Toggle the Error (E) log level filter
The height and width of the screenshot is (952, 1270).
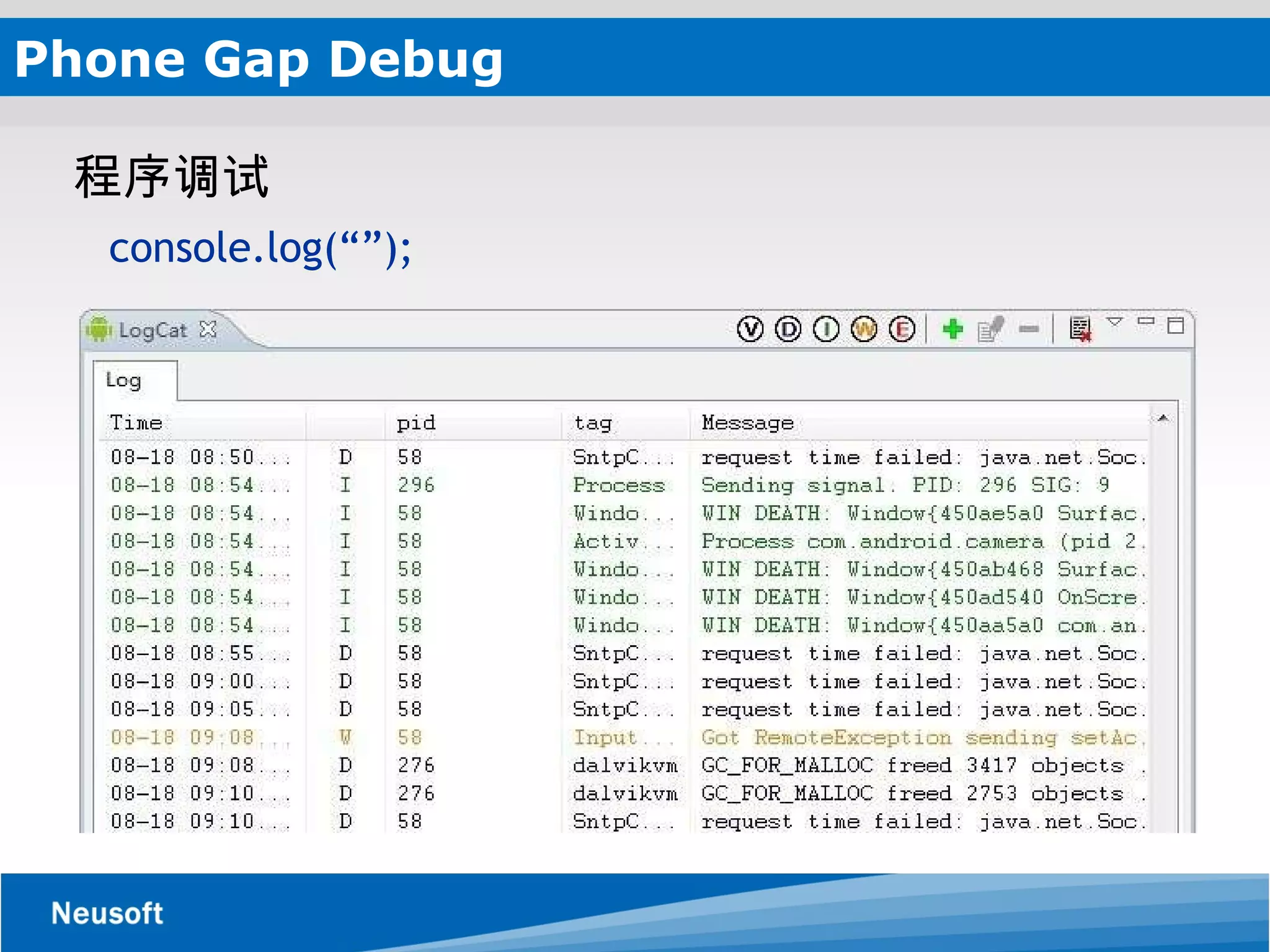click(902, 329)
